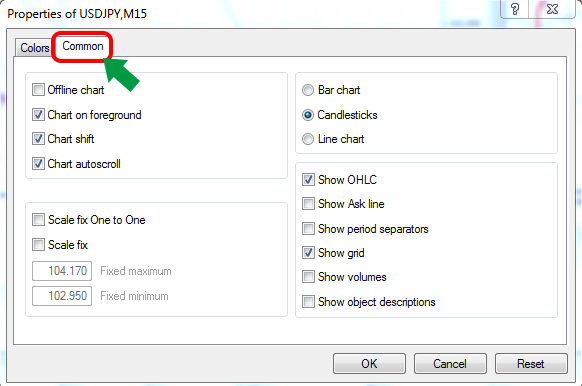
Task: Click the help question mark icon
Action: pos(515,9)
